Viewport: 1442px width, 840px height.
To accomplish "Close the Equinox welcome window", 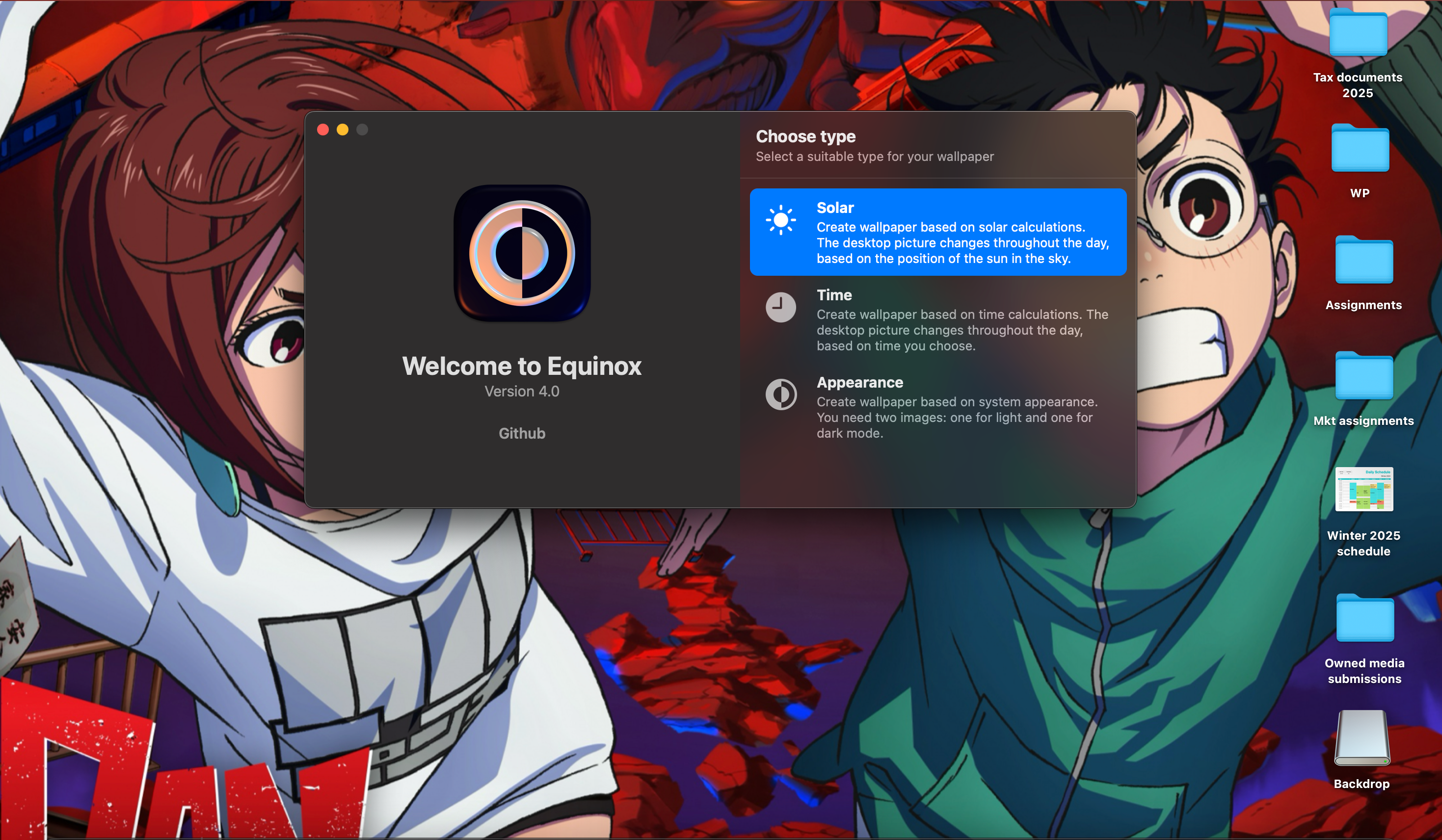I will pos(323,130).
